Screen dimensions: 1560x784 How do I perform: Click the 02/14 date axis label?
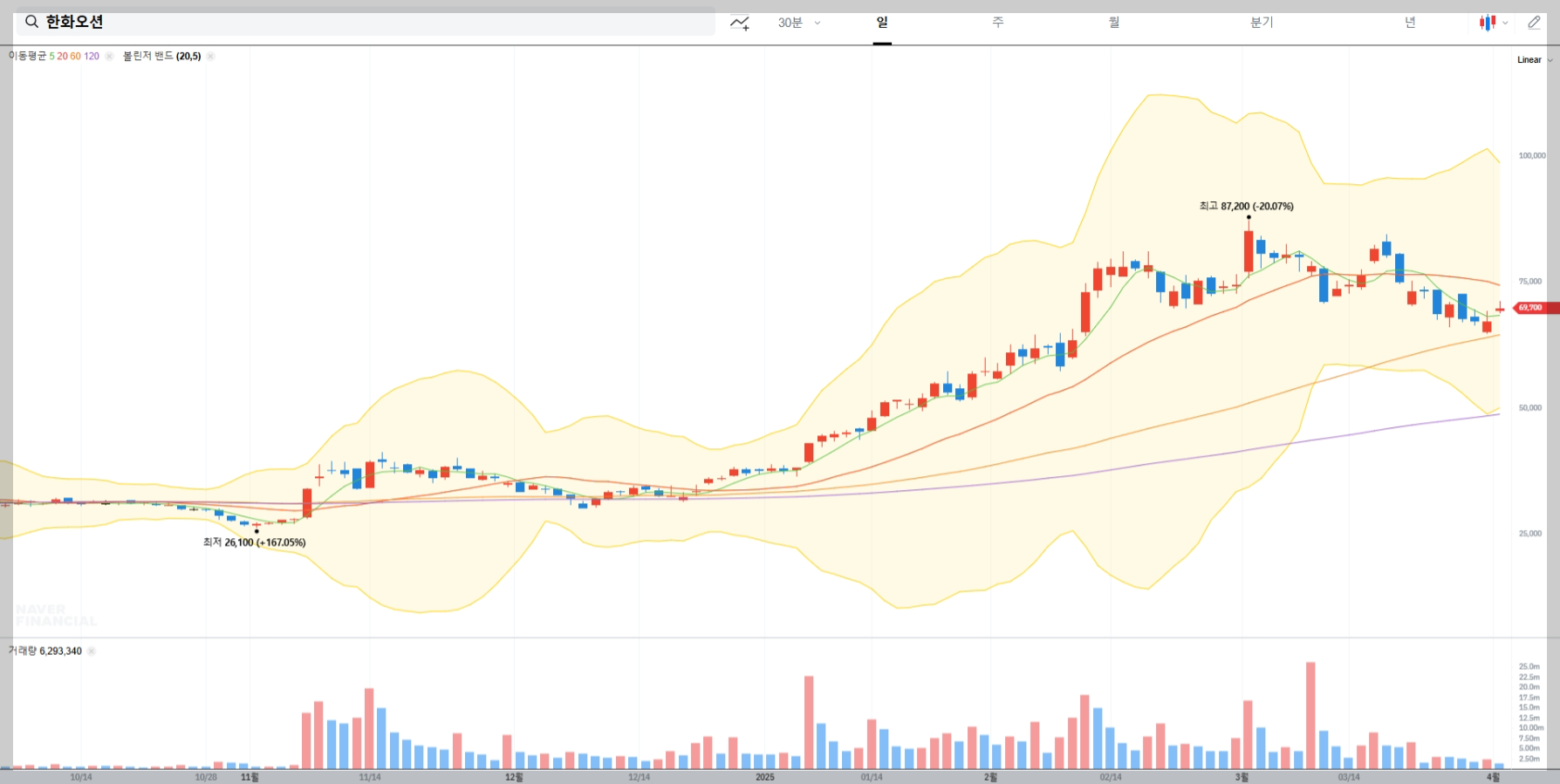[x=1111, y=777]
